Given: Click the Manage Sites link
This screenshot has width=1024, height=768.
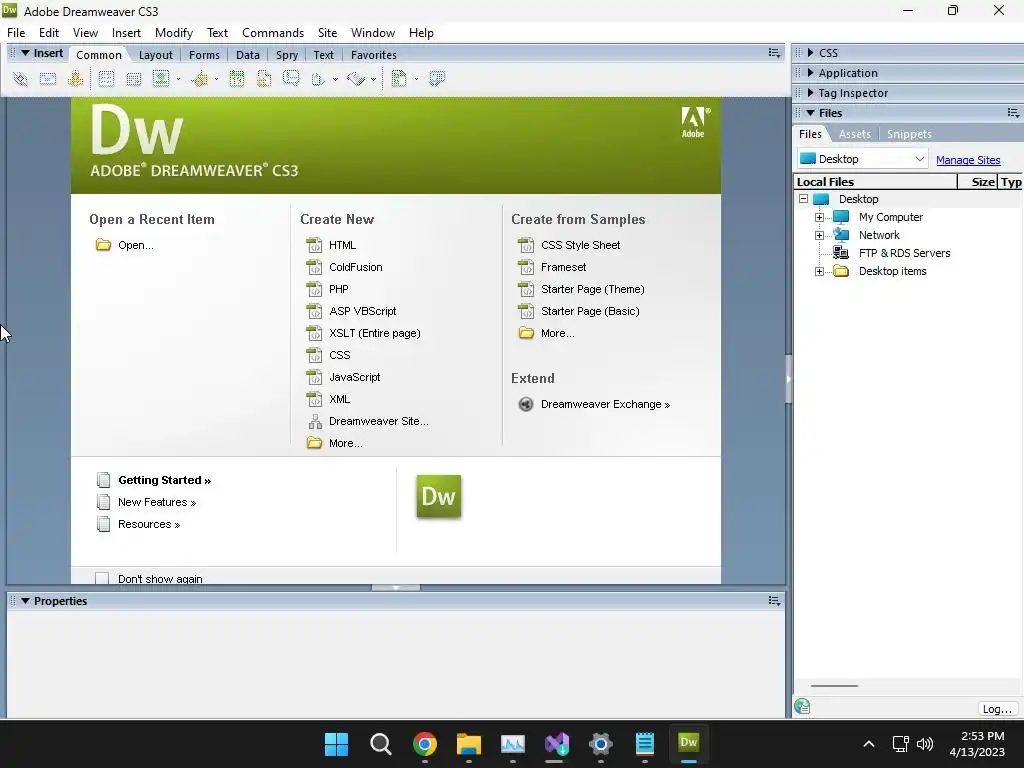Looking at the screenshot, I should [968, 160].
